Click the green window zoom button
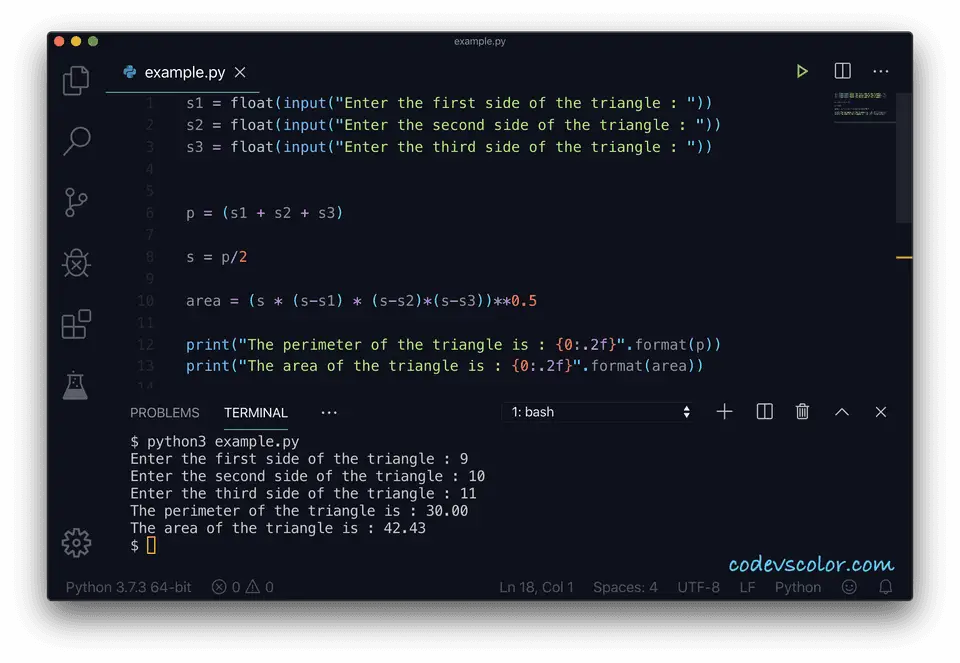This screenshot has height=663, width=960. 93,41
